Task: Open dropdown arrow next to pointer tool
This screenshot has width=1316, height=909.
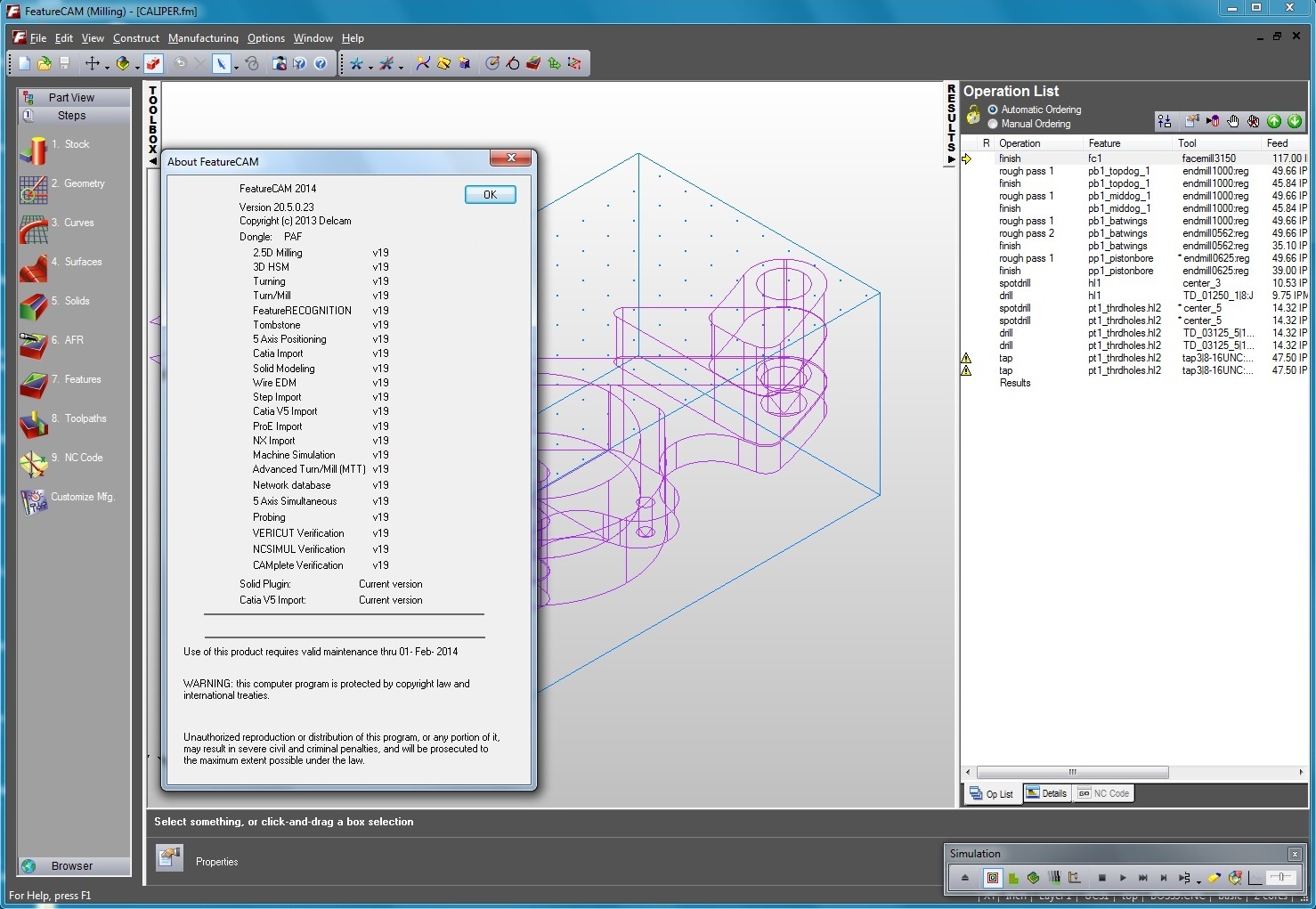Action: [236, 67]
